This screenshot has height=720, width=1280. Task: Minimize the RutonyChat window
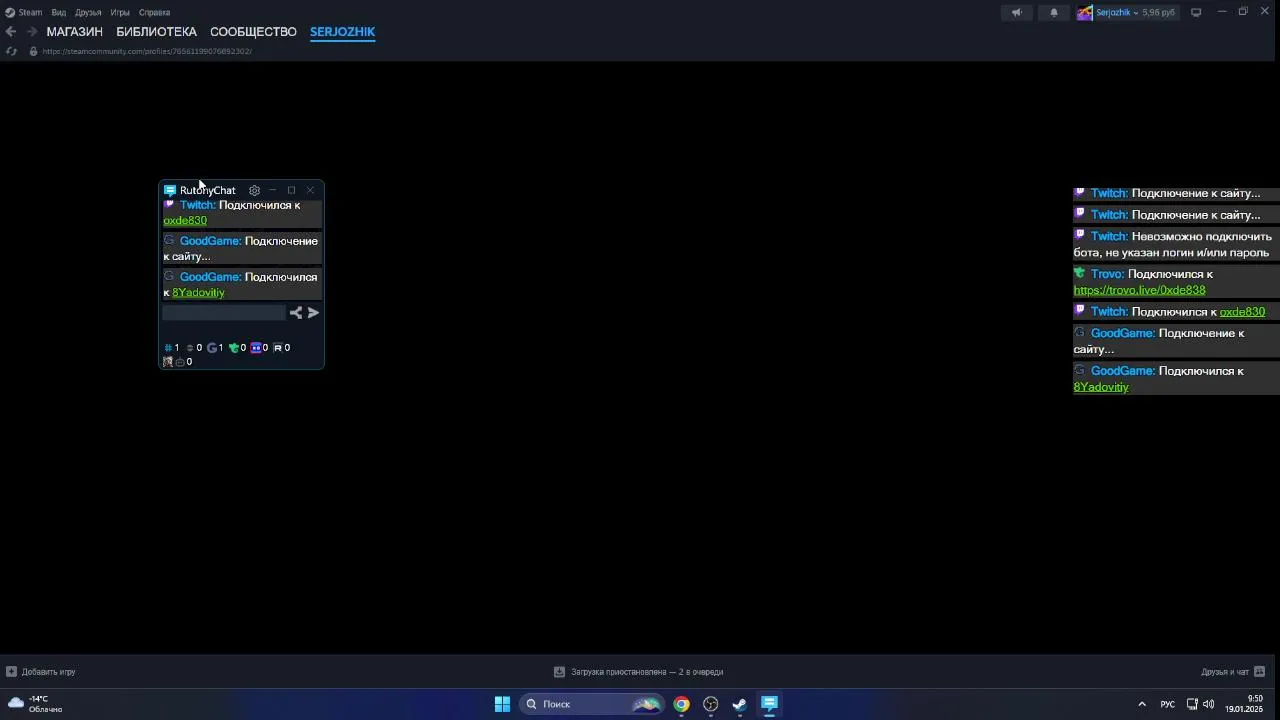point(272,190)
